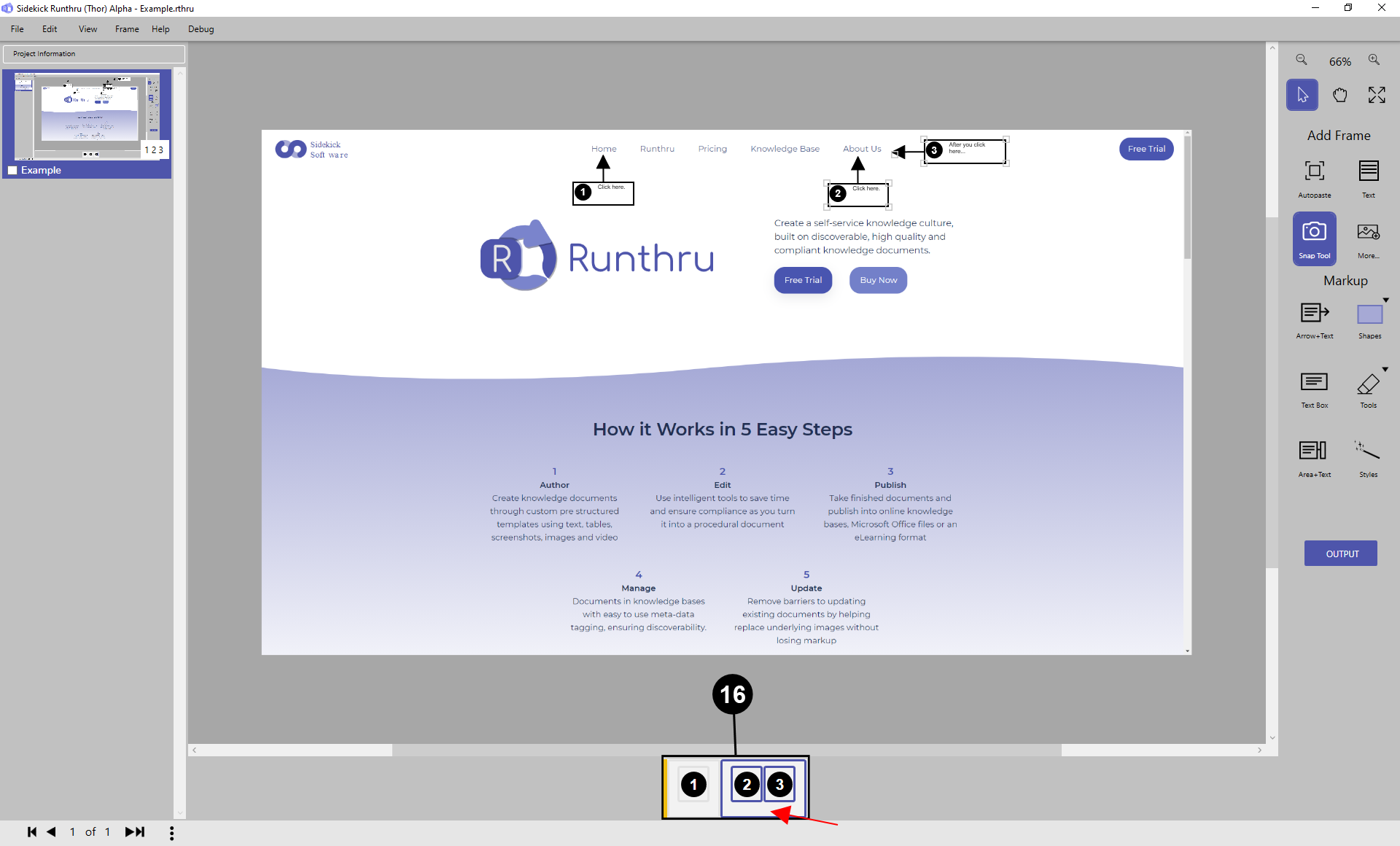Image resolution: width=1400 pixels, height=846 pixels.
Task: Click the Runthru nav link
Action: tap(657, 149)
